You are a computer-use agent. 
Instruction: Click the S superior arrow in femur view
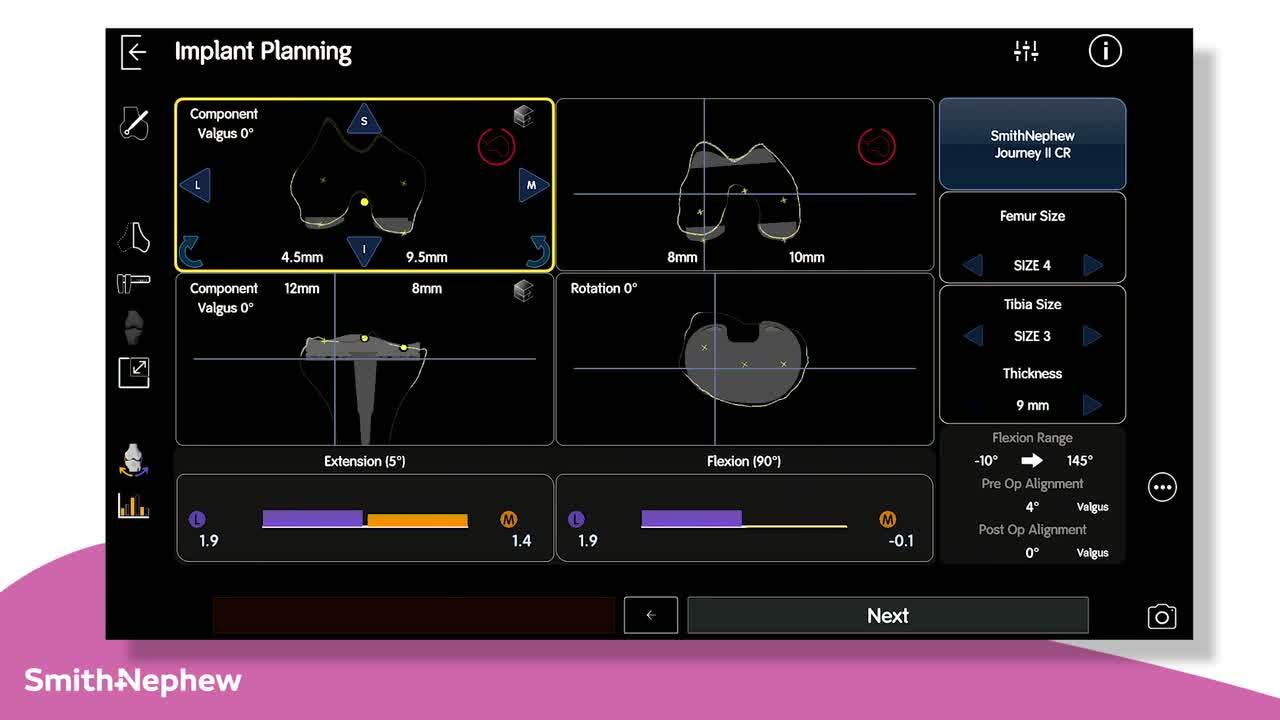(x=364, y=120)
